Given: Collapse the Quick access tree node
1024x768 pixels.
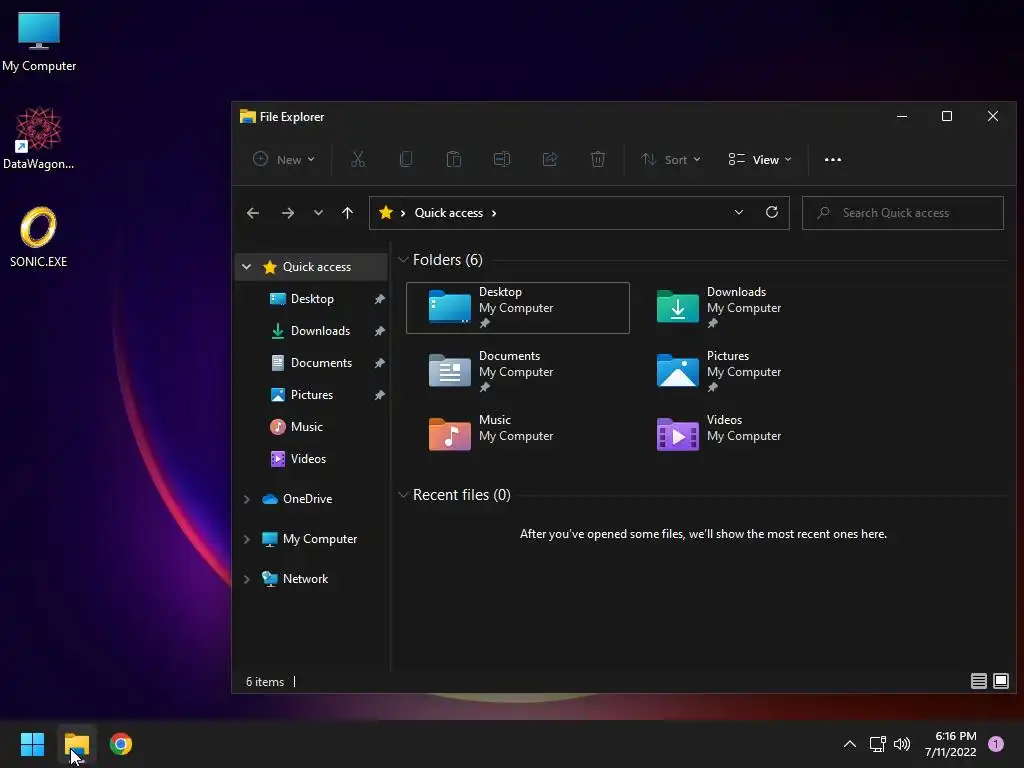Looking at the screenshot, I should pos(246,266).
